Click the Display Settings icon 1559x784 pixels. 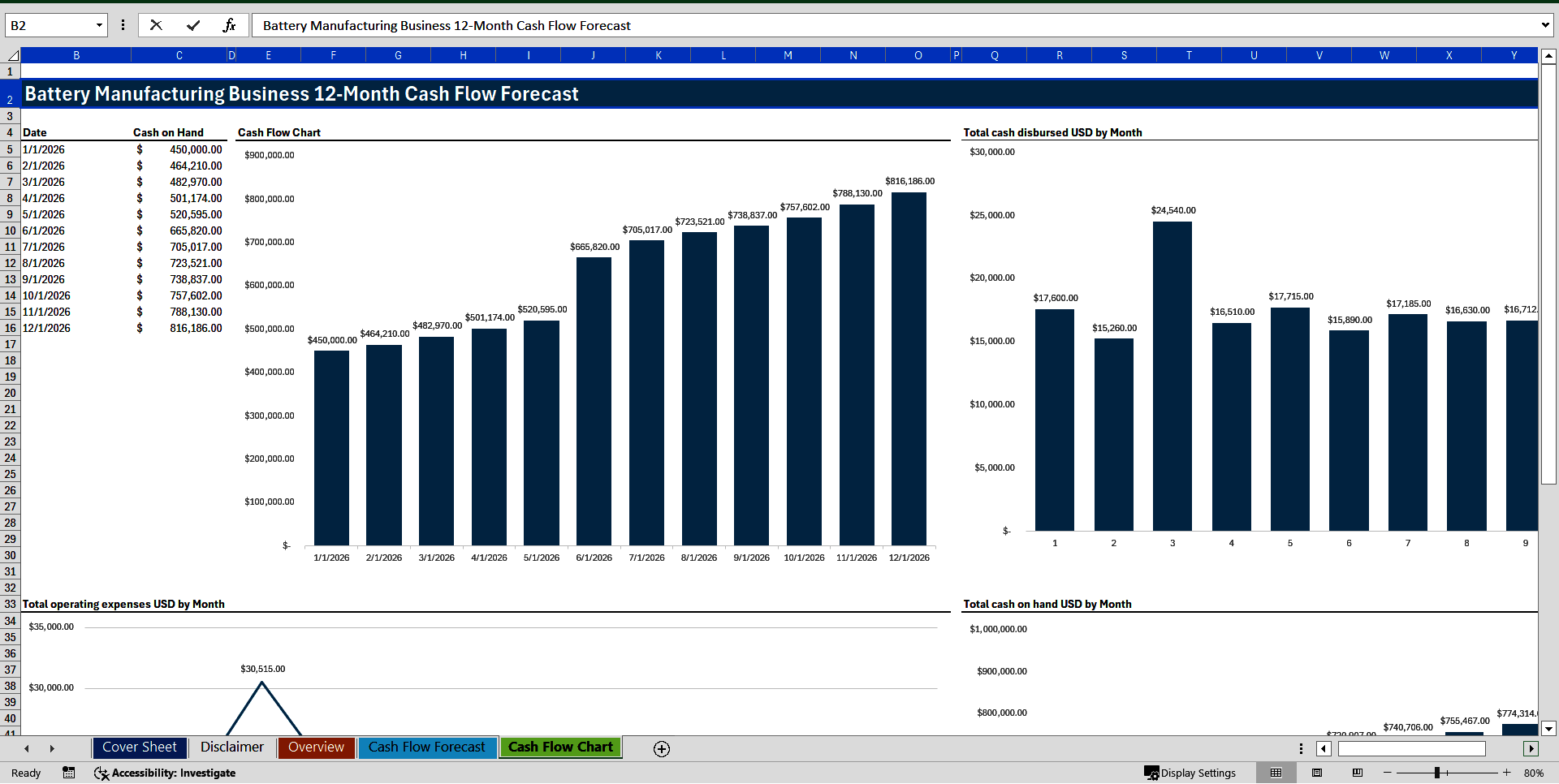click(x=1153, y=773)
